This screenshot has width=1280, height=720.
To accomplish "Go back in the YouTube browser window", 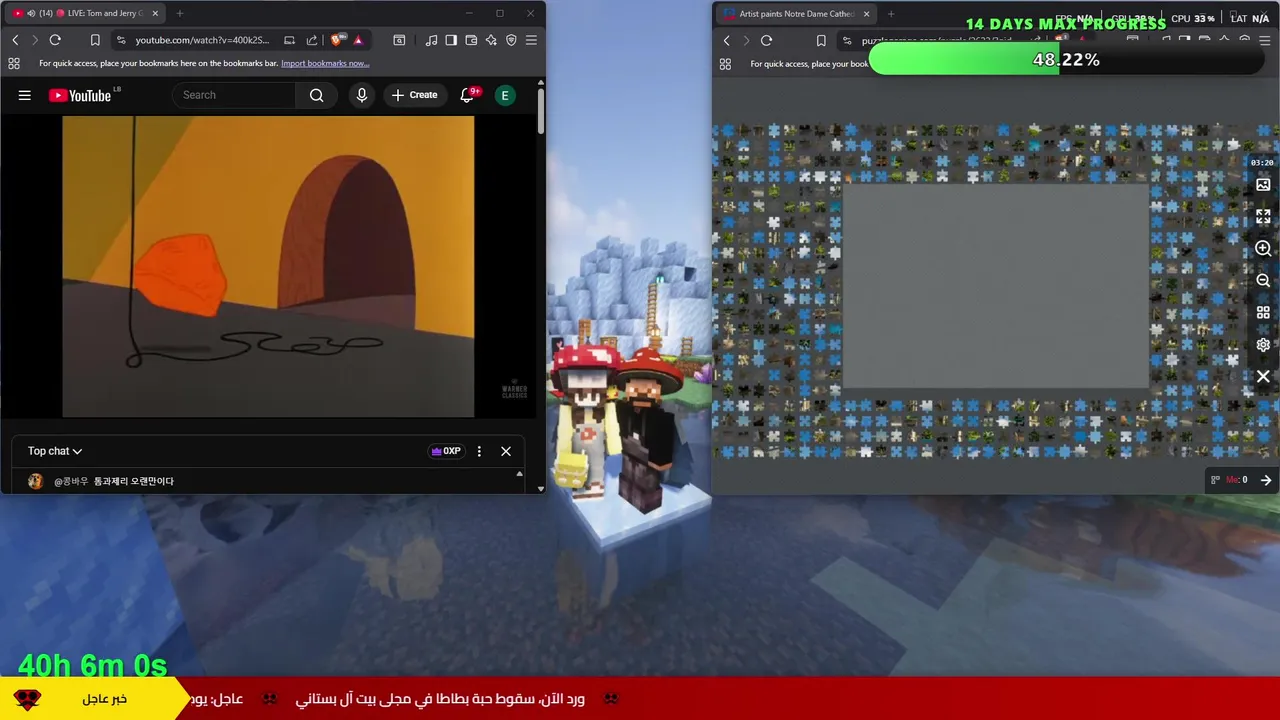I will tap(15, 40).
